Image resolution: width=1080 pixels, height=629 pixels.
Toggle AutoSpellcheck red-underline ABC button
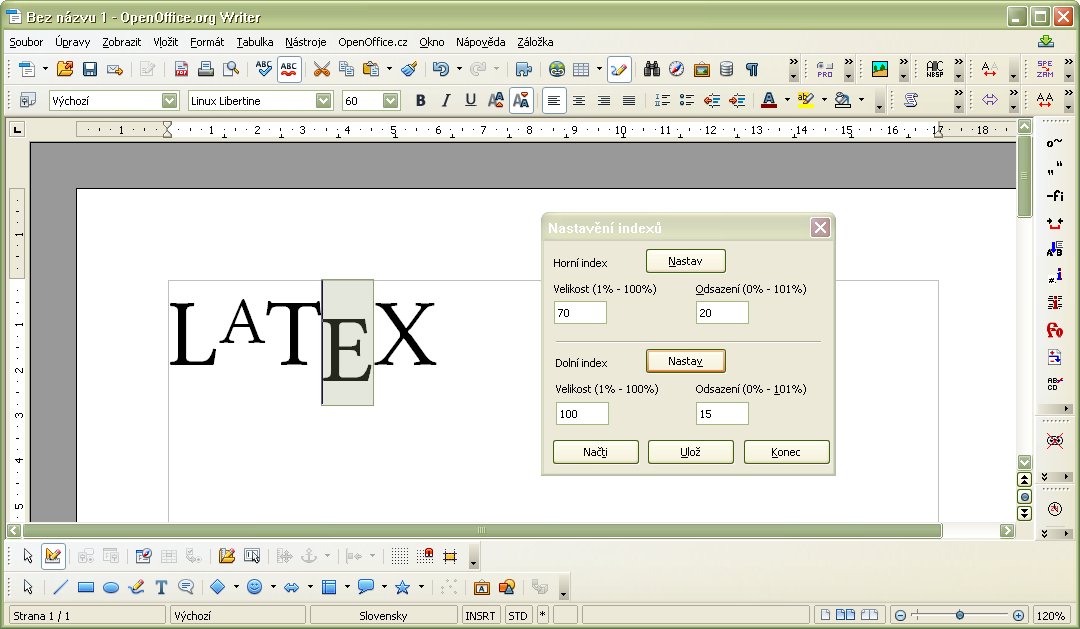289,69
